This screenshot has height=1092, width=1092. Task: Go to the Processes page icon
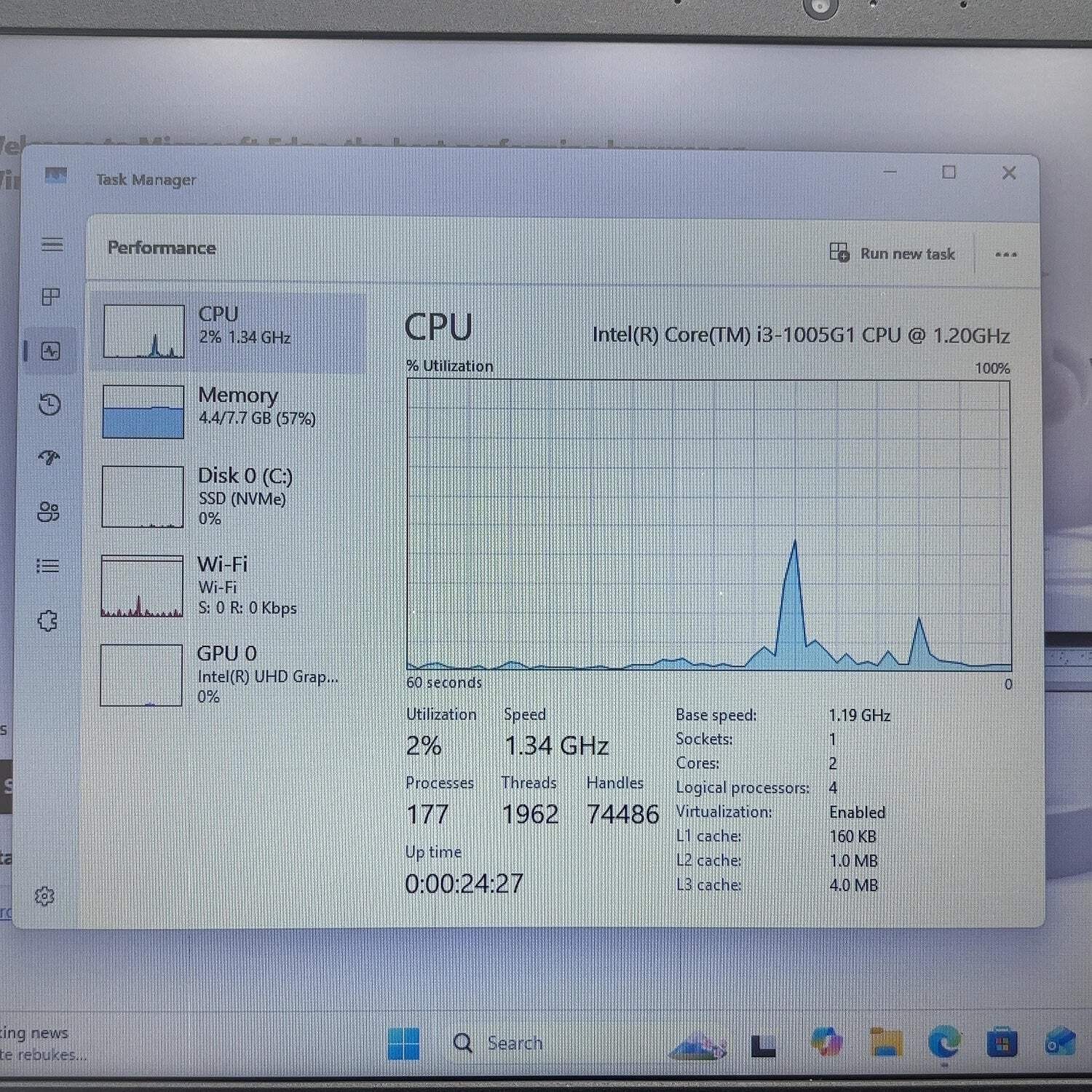[51, 296]
